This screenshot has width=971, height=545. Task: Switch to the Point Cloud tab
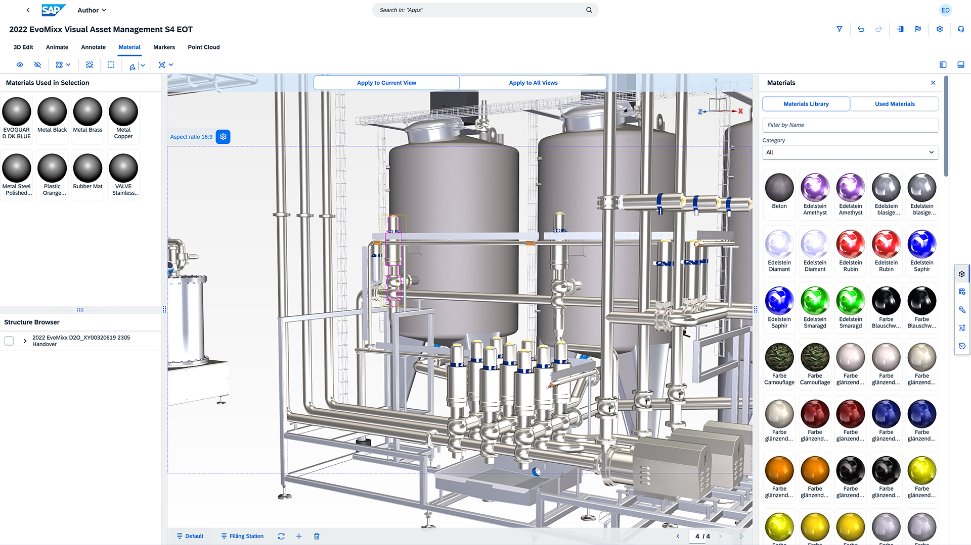(204, 47)
